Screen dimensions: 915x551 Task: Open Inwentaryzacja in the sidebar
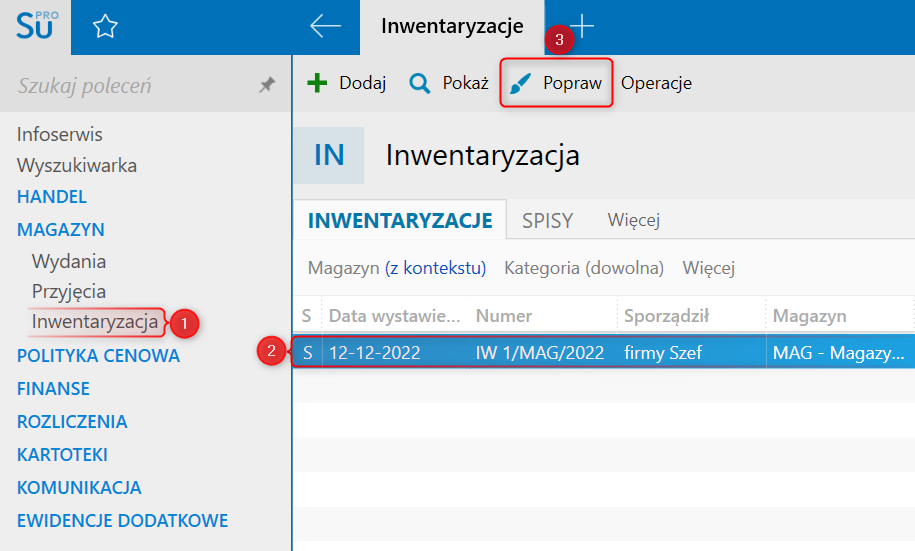coord(95,322)
